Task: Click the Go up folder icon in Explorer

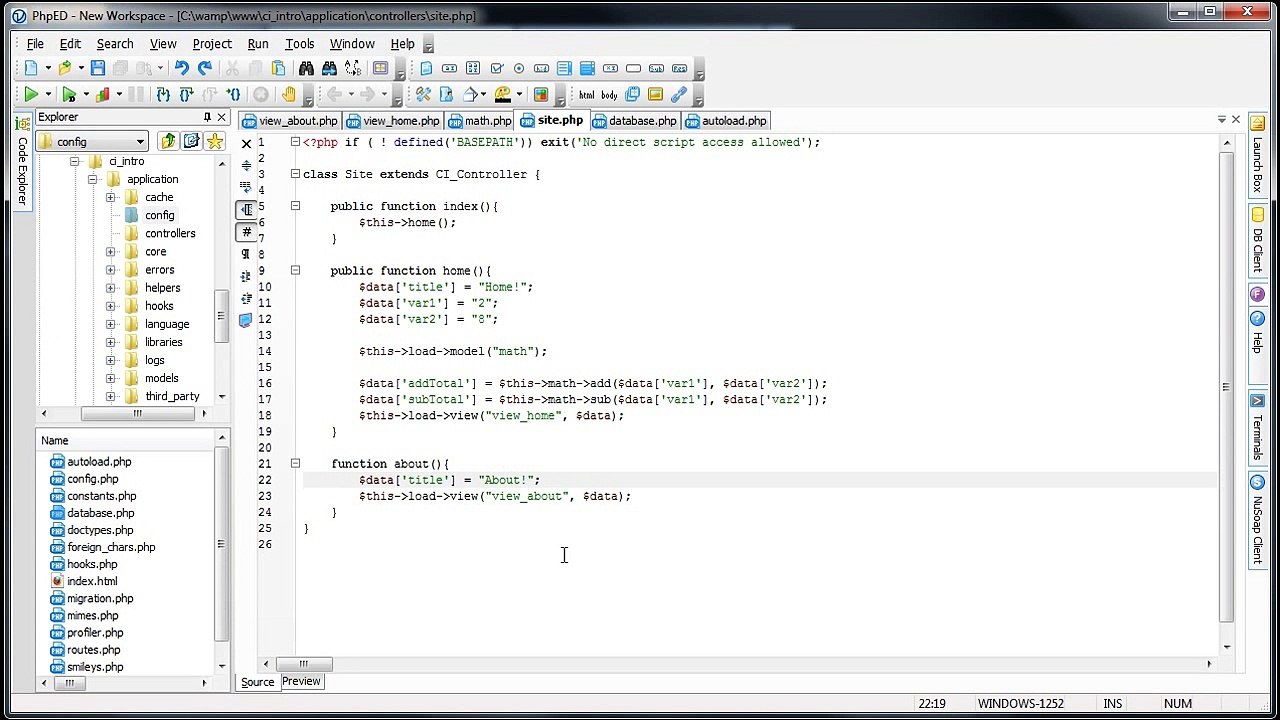Action: (168, 141)
